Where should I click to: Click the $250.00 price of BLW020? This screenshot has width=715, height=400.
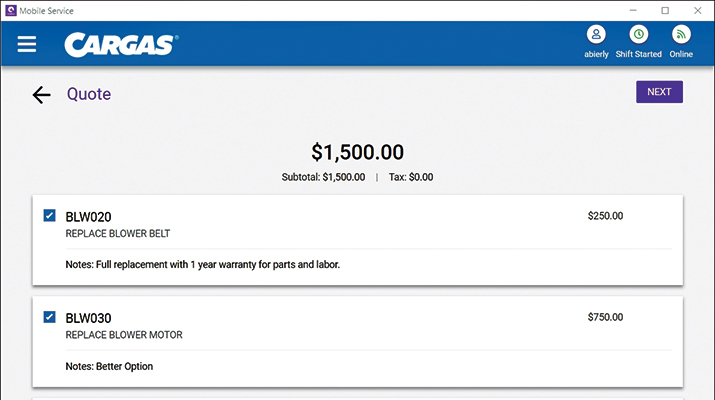(x=605, y=215)
